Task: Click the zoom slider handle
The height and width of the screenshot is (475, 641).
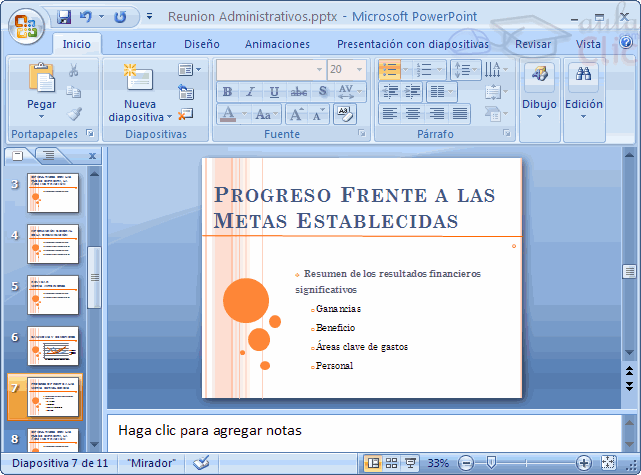Action: click(491, 463)
